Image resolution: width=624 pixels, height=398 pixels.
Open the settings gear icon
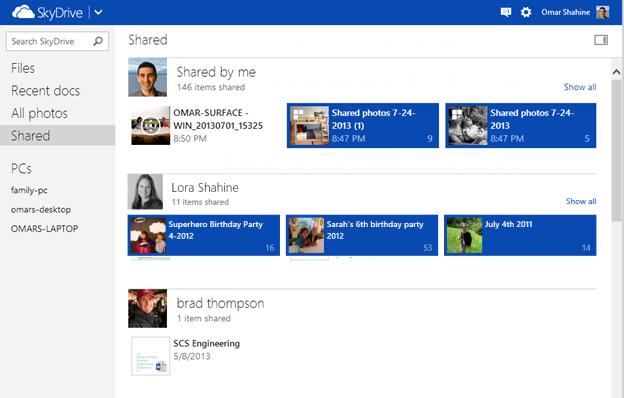click(526, 12)
